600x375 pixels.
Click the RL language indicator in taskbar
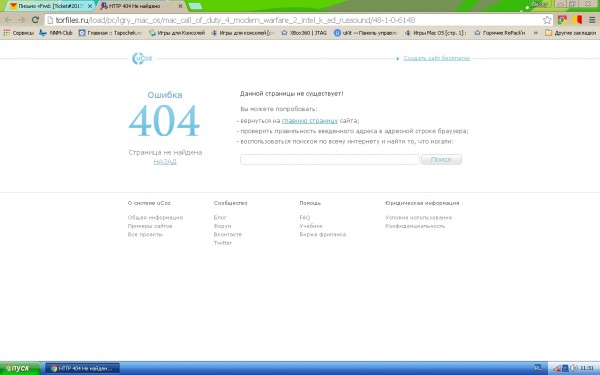[x=538, y=368]
